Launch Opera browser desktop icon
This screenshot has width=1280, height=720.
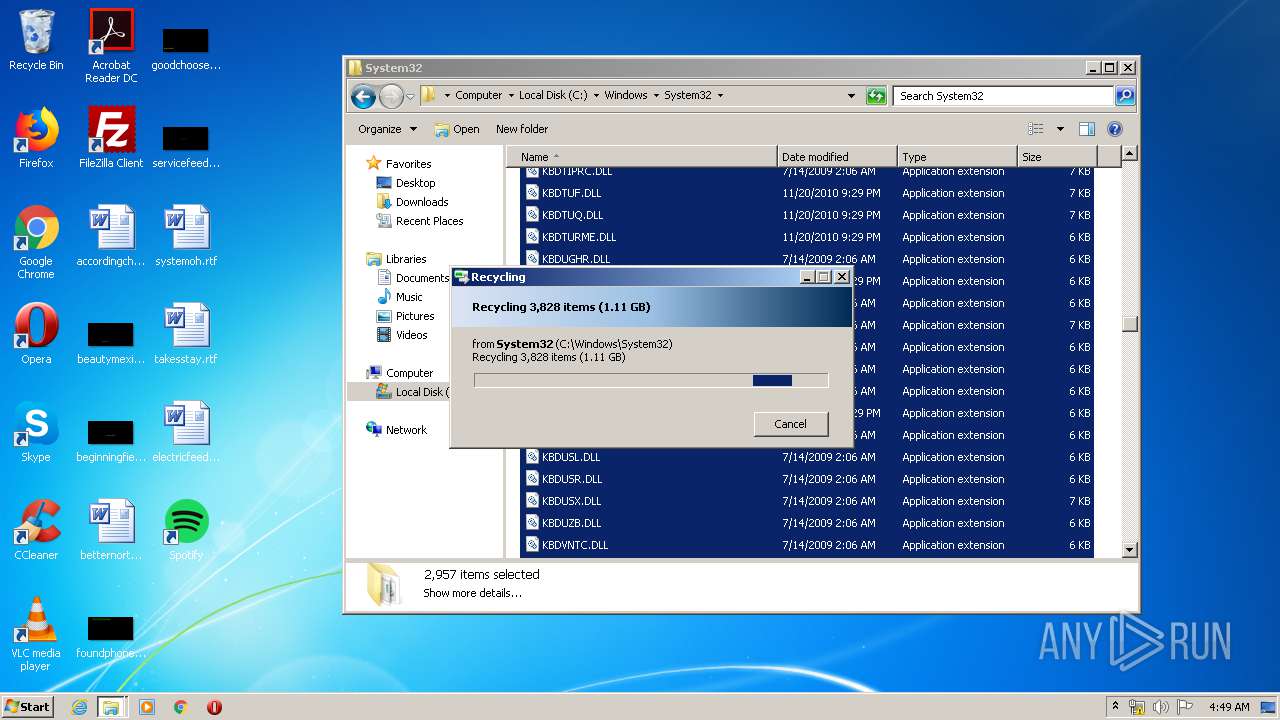pos(36,335)
